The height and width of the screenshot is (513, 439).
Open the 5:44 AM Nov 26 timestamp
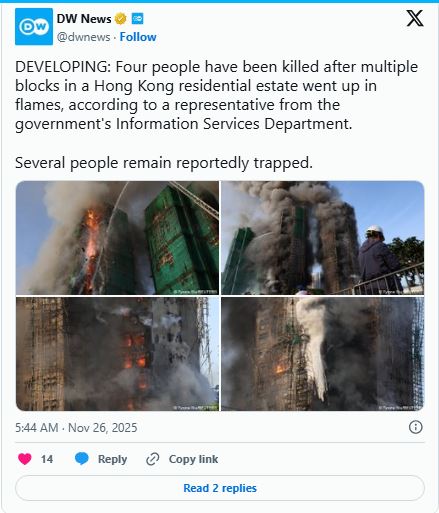pyautogui.click(x=76, y=428)
